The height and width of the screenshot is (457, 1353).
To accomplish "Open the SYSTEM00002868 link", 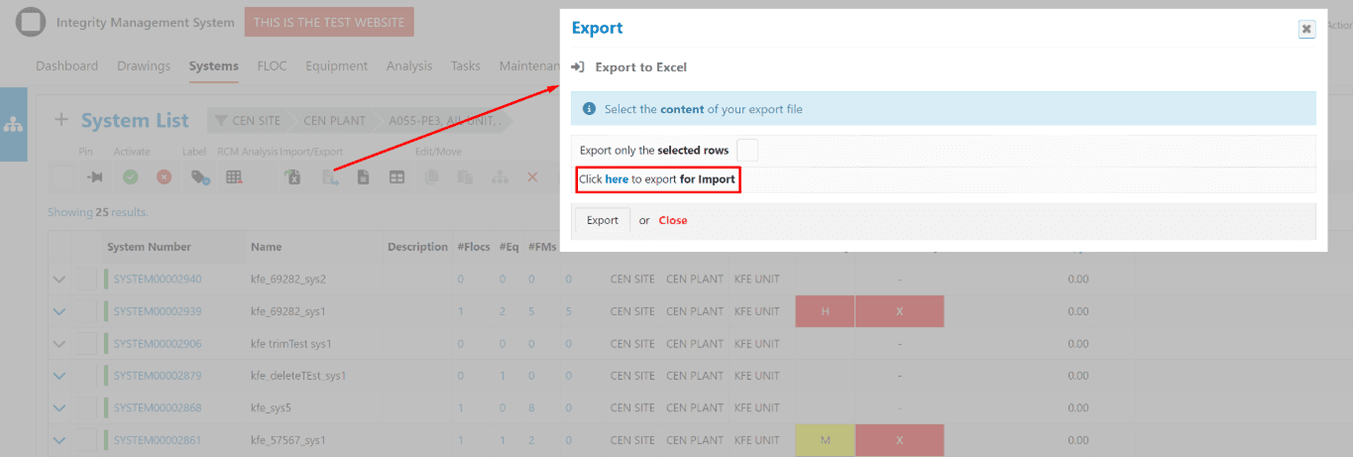I will pos(158,407).
